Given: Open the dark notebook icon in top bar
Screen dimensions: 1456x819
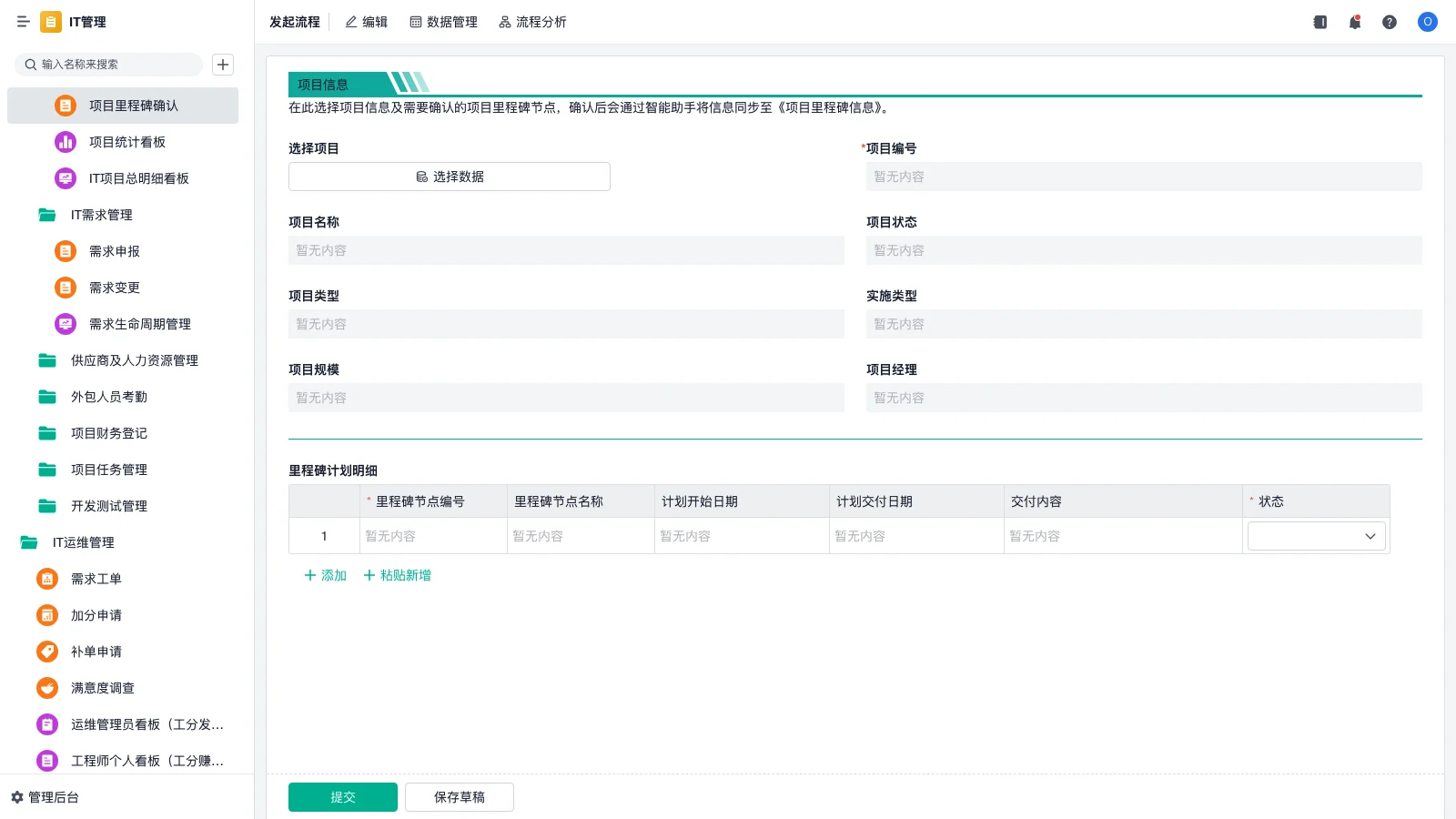Looking at the screenshot, I should pyautogui.click(x=1320, y=22).
